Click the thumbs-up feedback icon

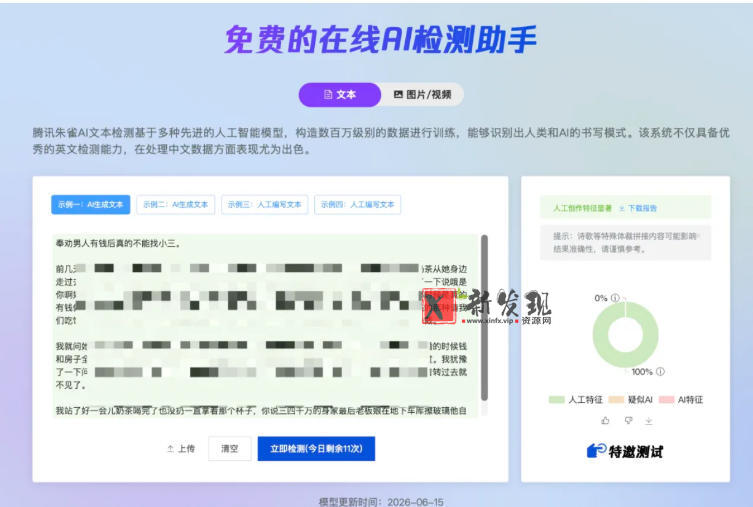click(x=605, y=421)
